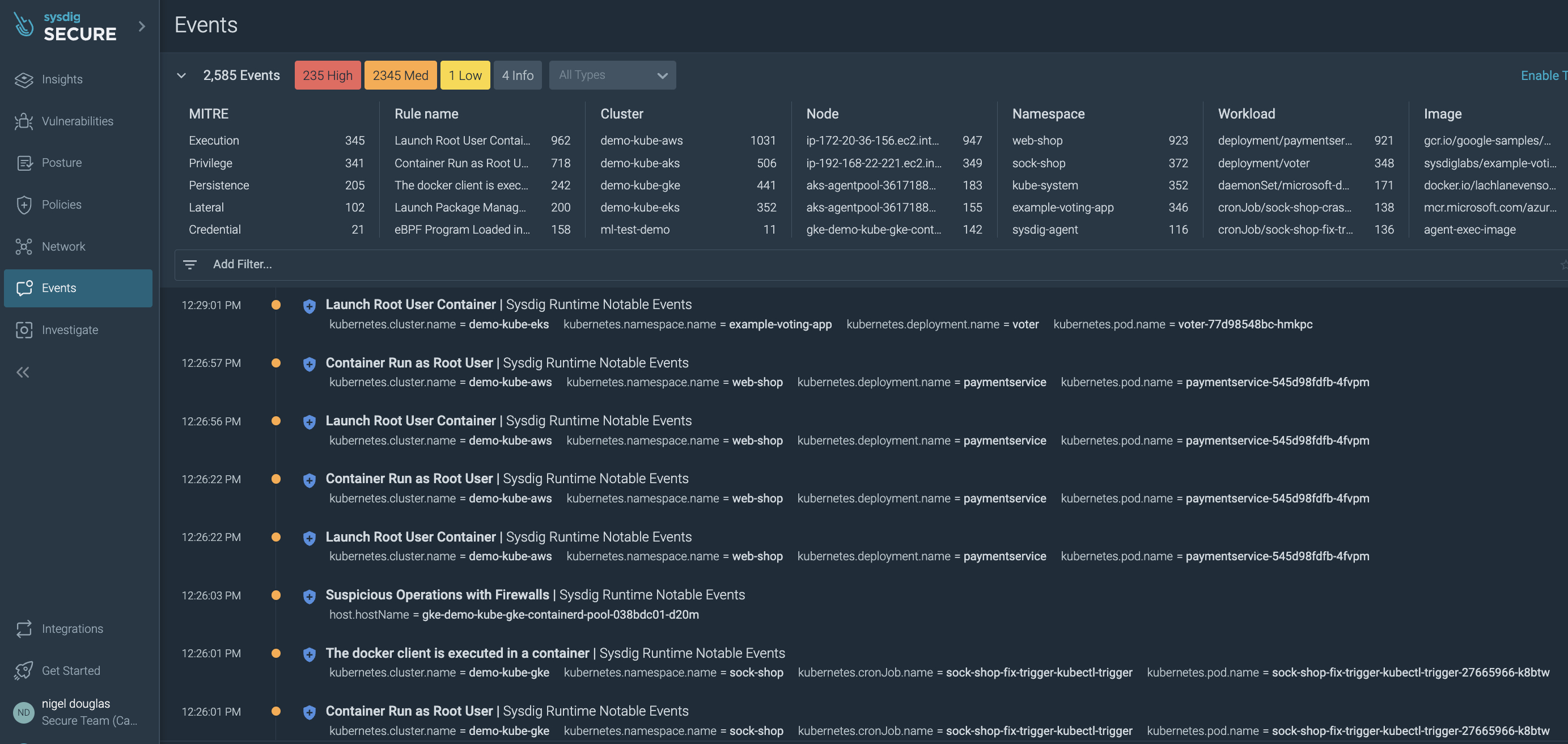Click shield icon of 12:29:01 PM event
Image resolution: width=1568 pixels, height=744 pixels.
coord(309,306)
